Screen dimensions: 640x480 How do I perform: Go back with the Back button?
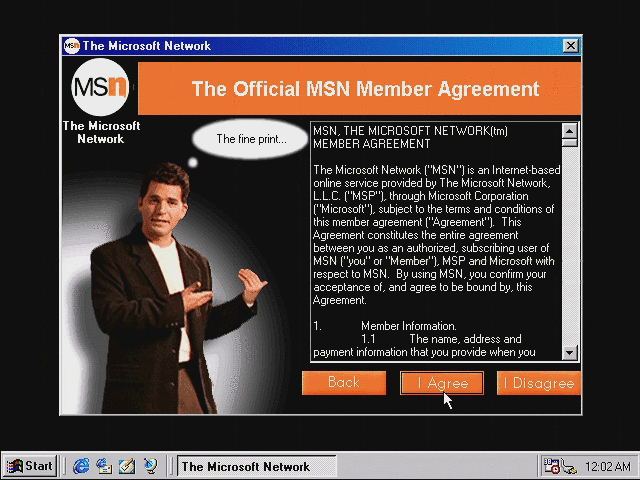click(x=344, y=383)
